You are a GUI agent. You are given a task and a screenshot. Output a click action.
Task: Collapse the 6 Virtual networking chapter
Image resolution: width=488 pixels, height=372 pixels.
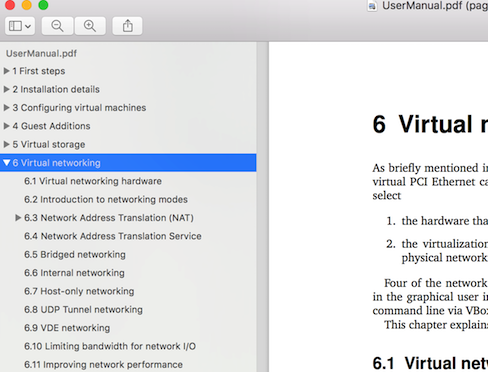tap(6, 162)
